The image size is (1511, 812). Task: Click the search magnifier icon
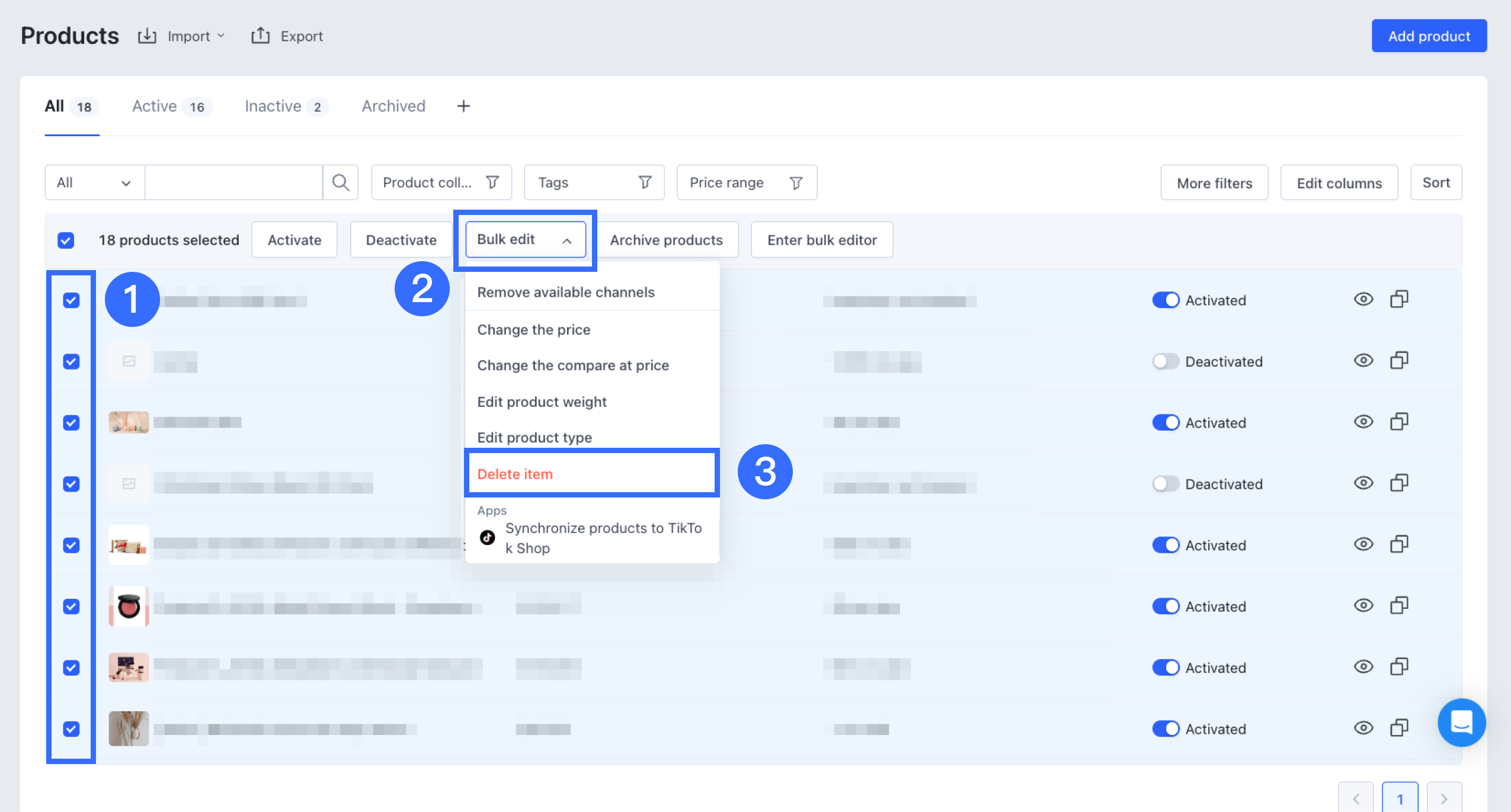point(340,182)
